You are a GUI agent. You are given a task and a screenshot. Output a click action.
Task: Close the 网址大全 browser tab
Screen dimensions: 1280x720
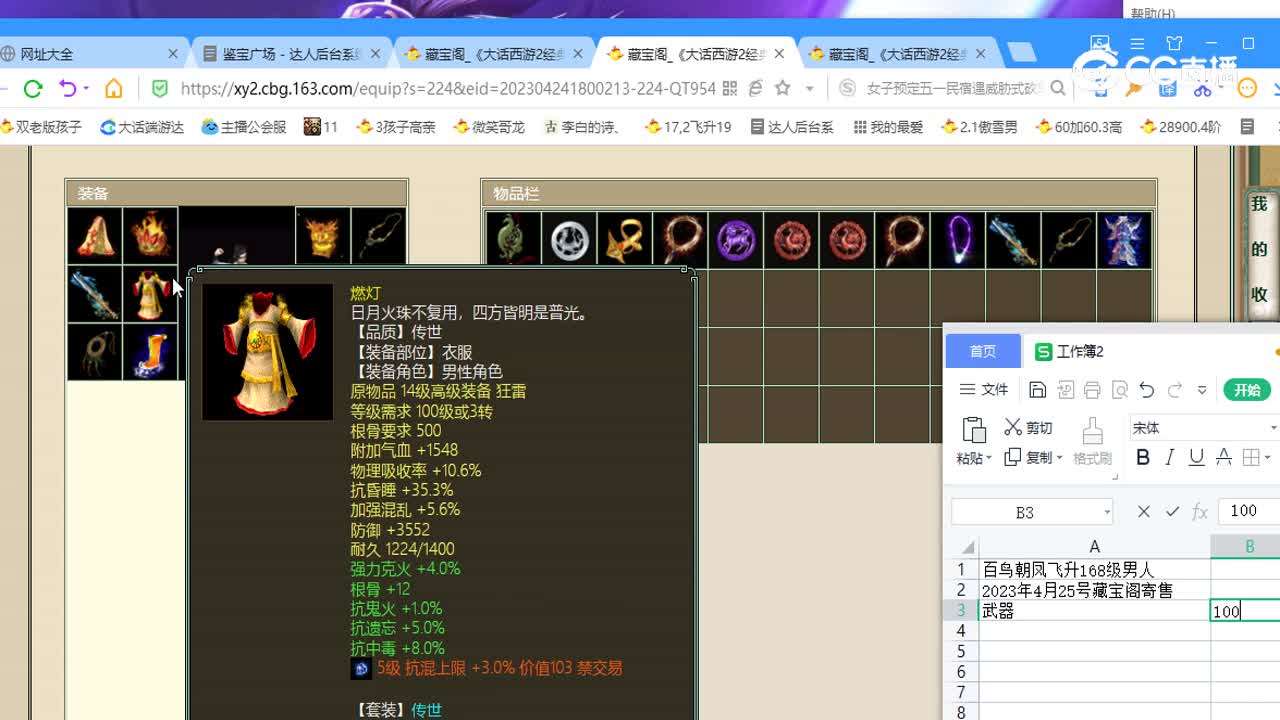coord(173,54)
